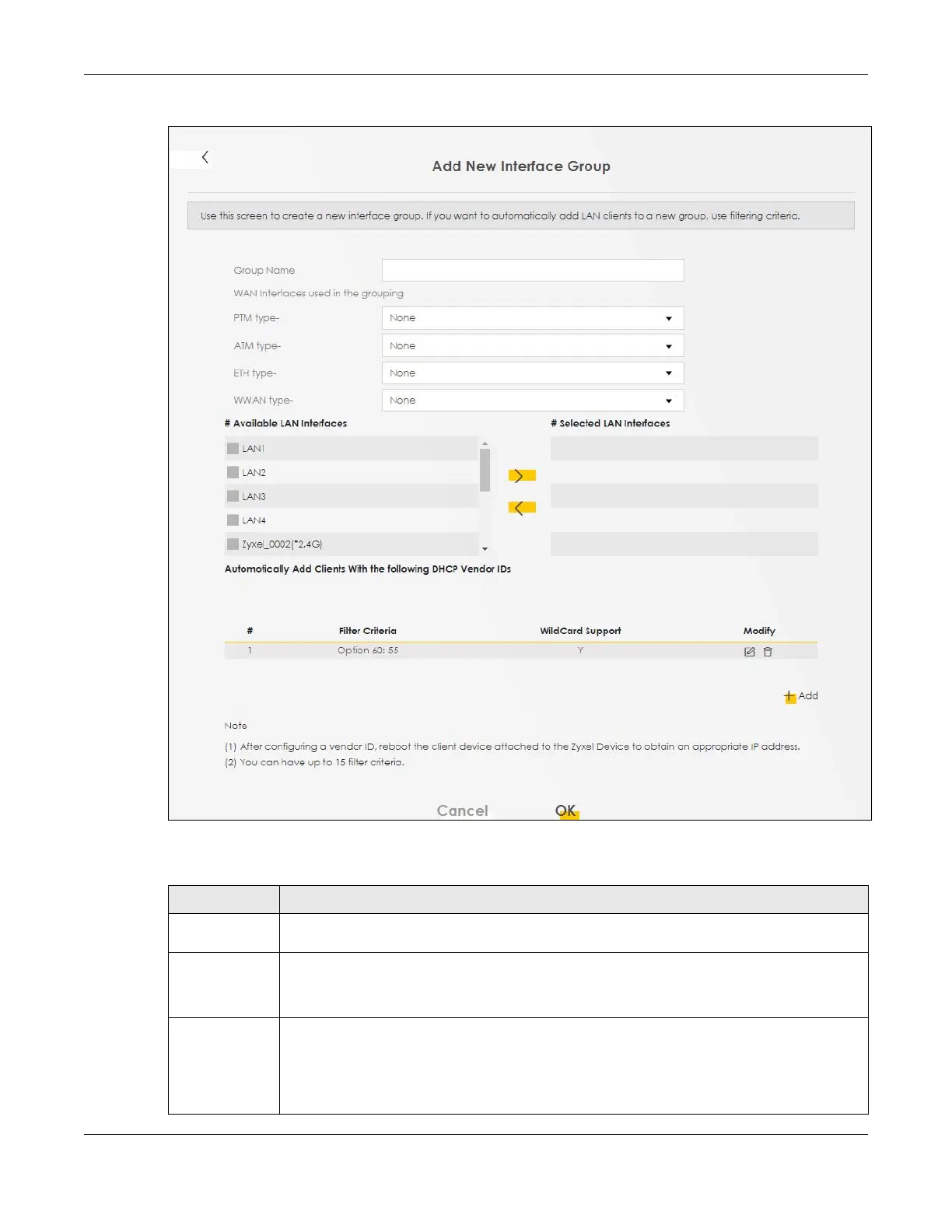Screen dimensions: 952x1232
Task: Select the LAN3 interface checkbox
Action: click(x=233, y=496)
